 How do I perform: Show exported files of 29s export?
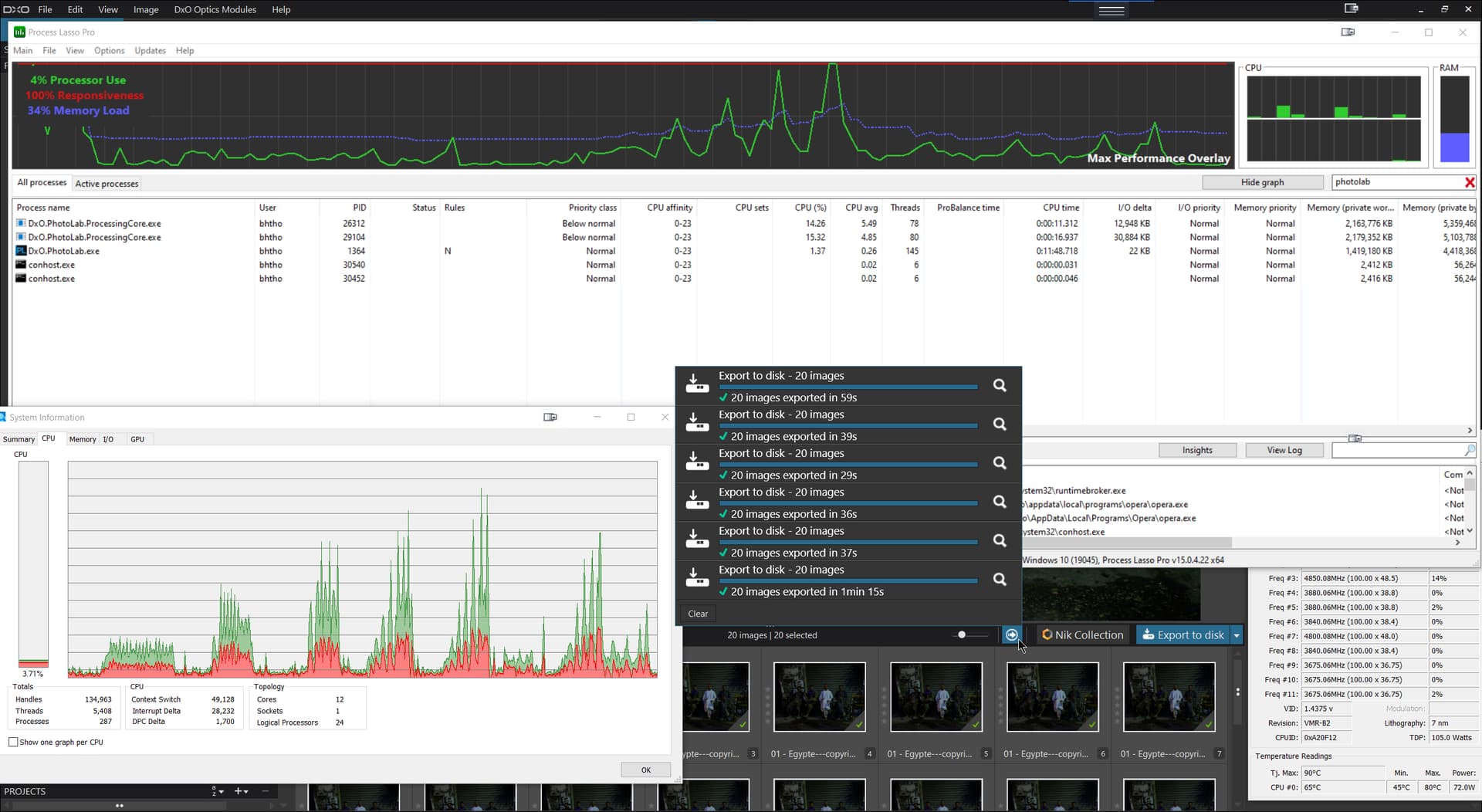pos(1000,463)
